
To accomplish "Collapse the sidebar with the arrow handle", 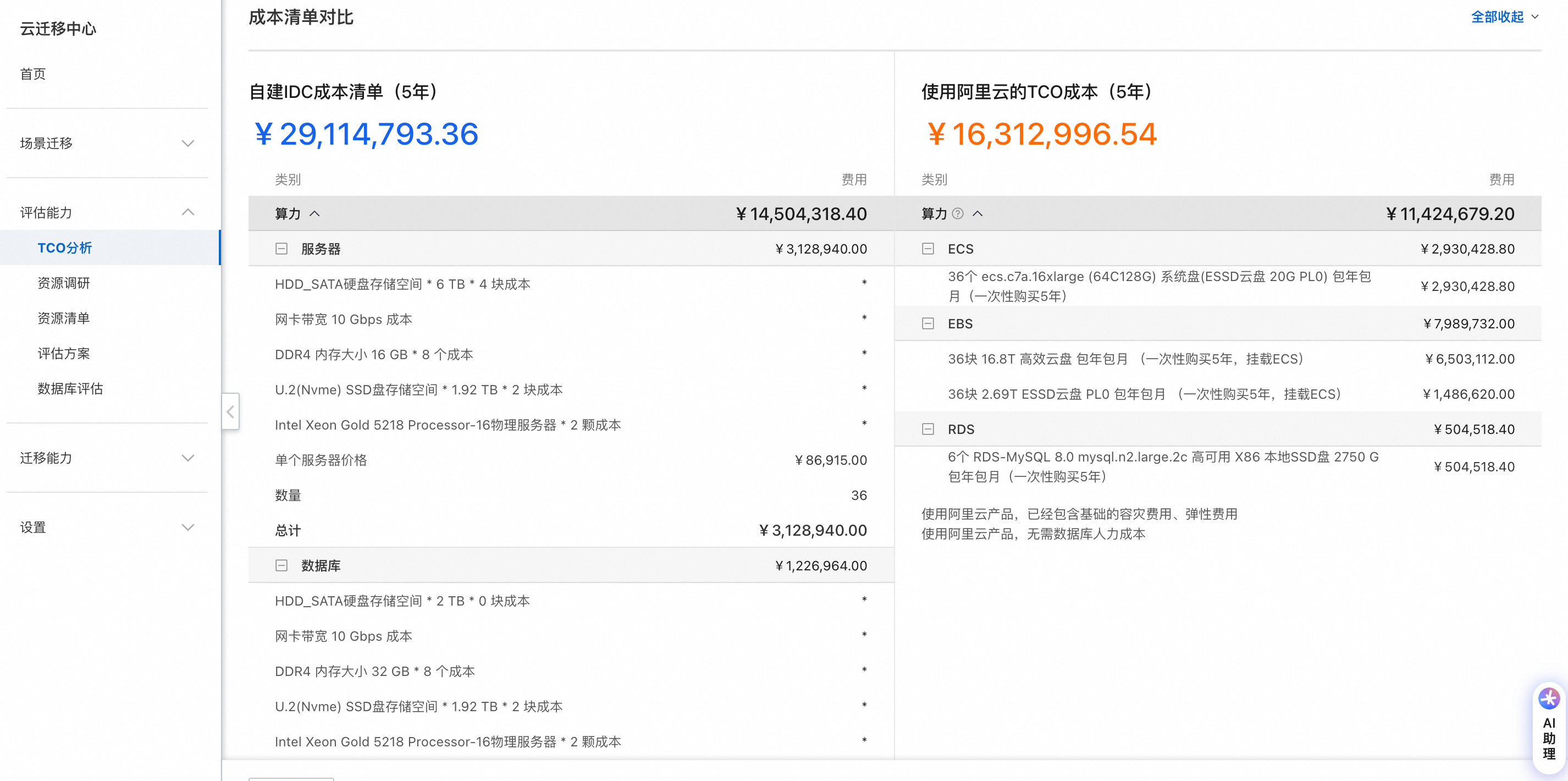I will point(230,412).
